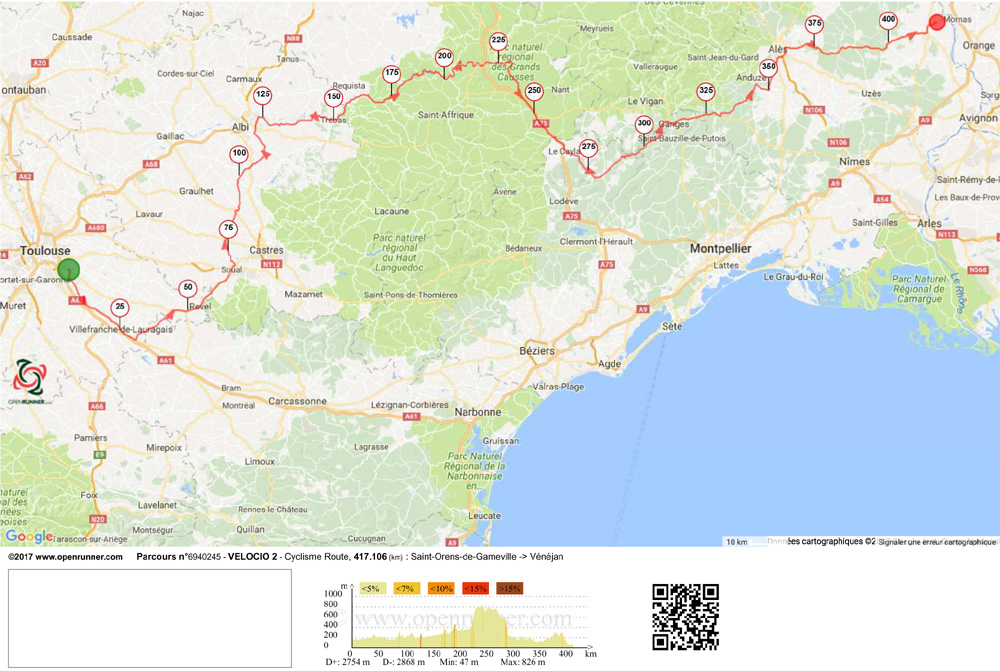The width and height of the screenshot is (1000, 671).
Task: Click the Carcassonne city label
Action: pos(297,401)
